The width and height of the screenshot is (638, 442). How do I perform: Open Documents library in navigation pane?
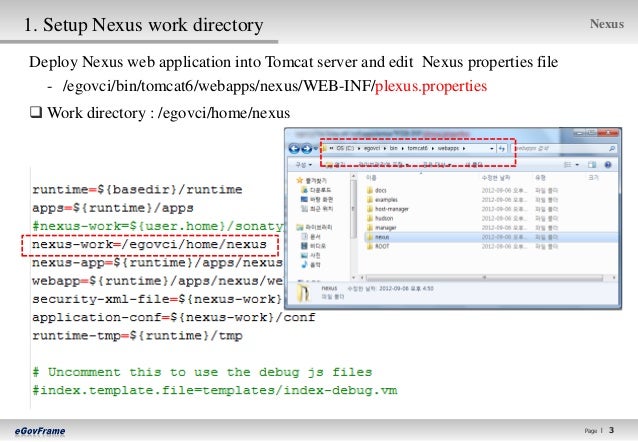tap(311, 236)
